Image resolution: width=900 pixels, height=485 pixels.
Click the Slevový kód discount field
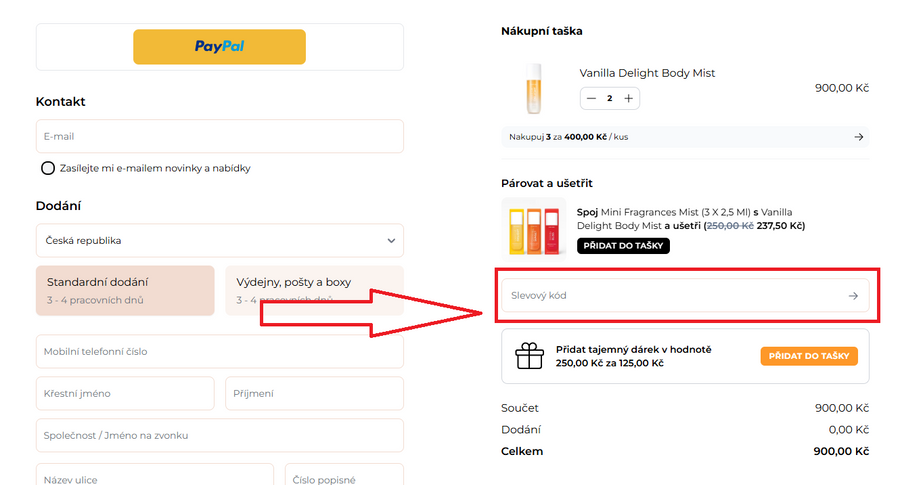click(x=670, y=296)
